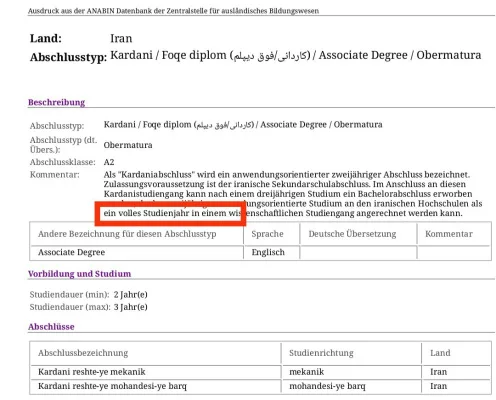Screen dimensions: 496x400
Task: Click the 'Studienrichtung' column header
Action: [321, 353]
